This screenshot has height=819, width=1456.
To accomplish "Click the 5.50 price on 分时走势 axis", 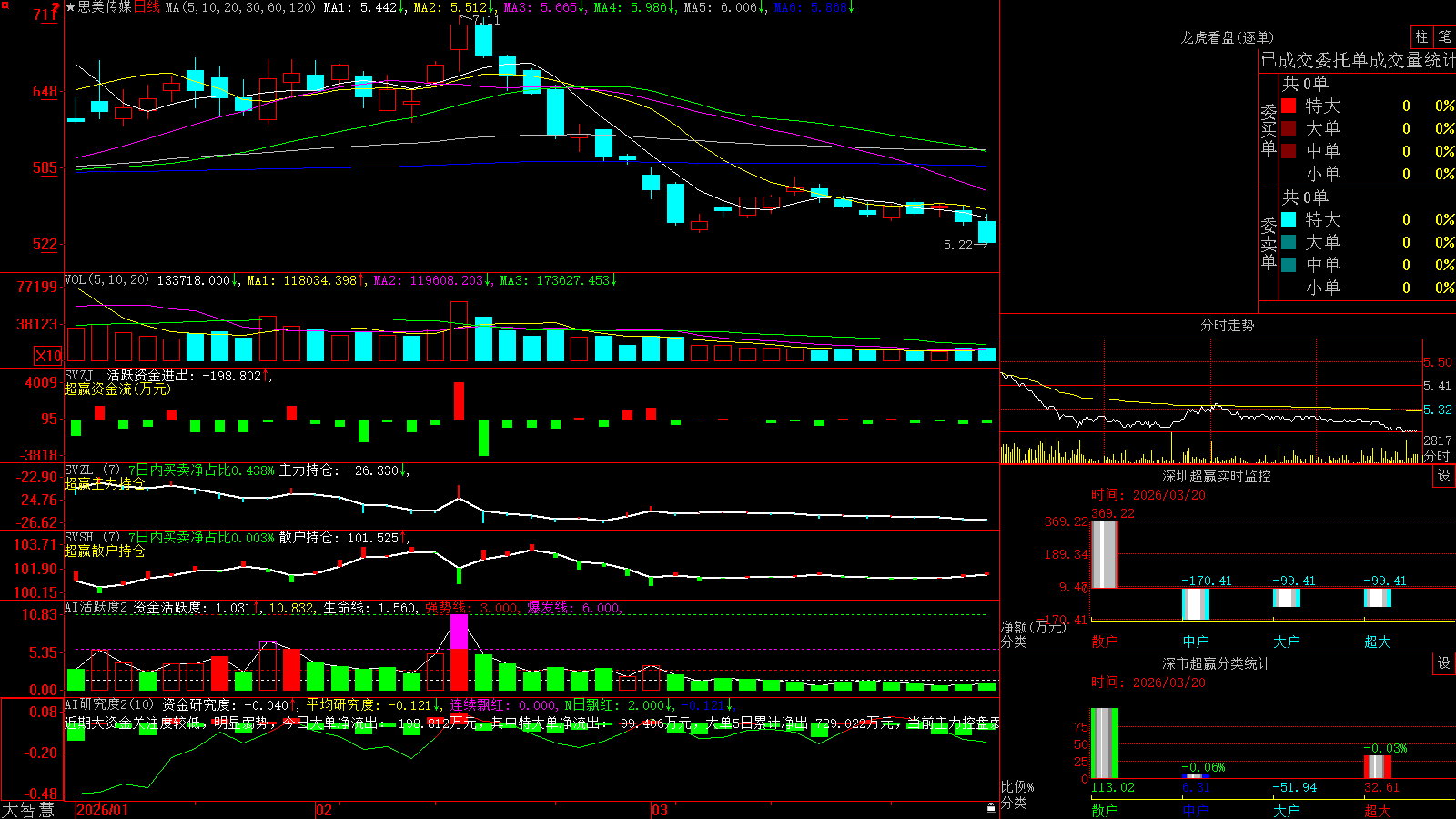I will (x=1438, y=362).
